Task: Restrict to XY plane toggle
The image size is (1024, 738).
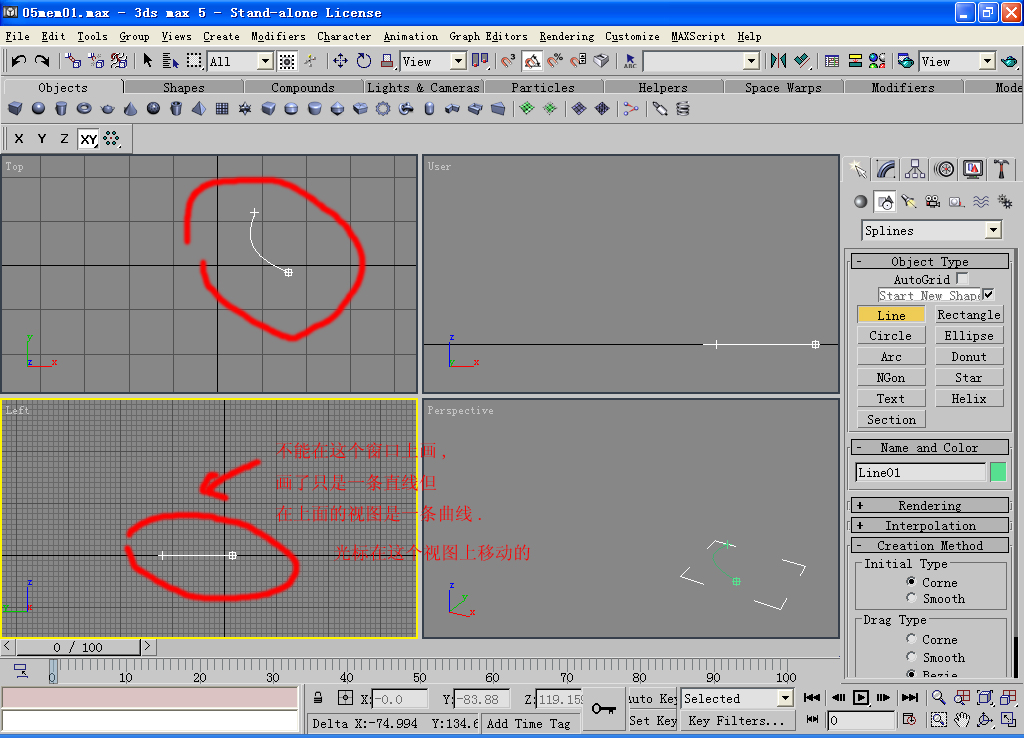Action: 88,138
